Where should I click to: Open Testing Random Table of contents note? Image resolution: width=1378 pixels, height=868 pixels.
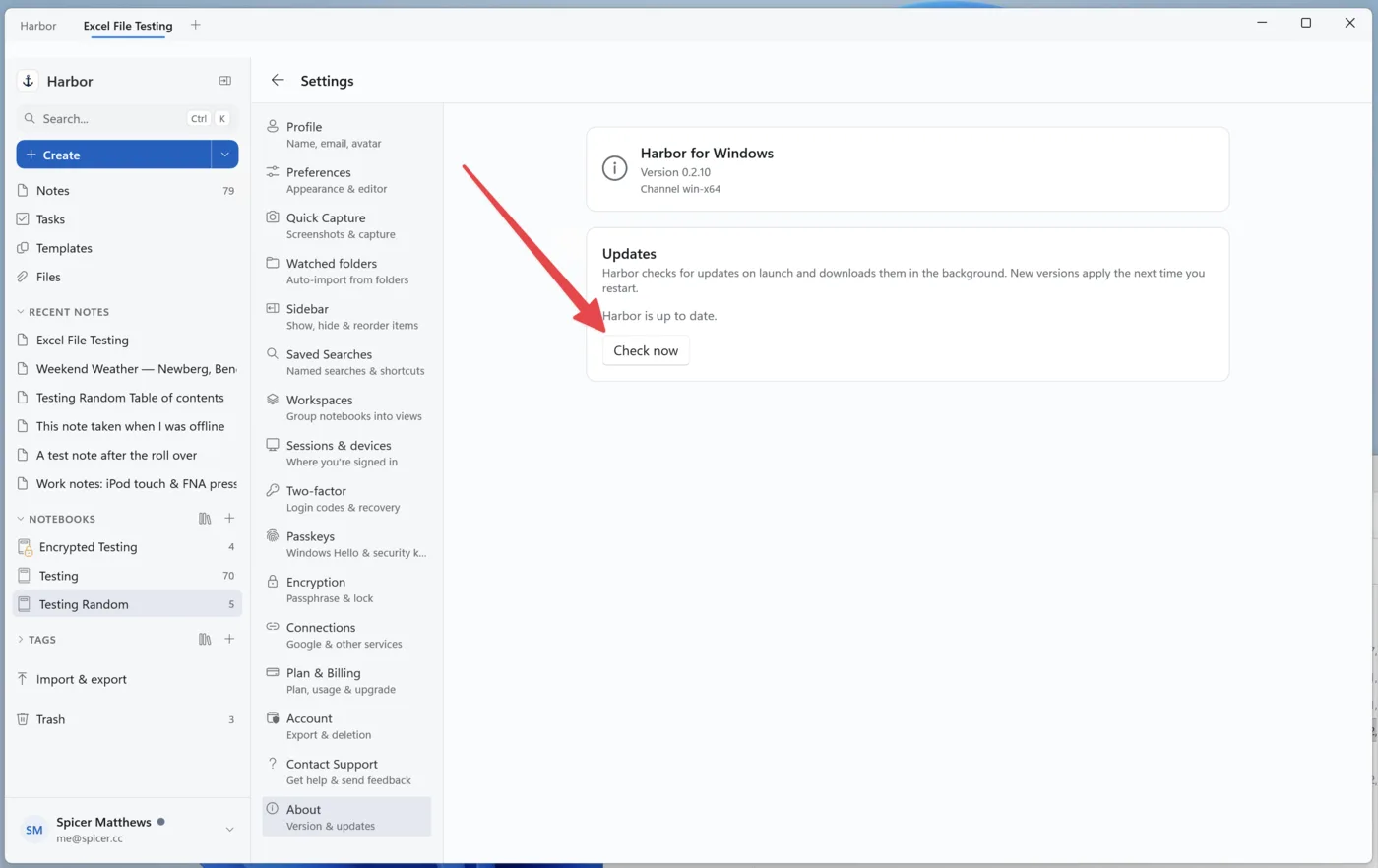(x=127, y=398)
